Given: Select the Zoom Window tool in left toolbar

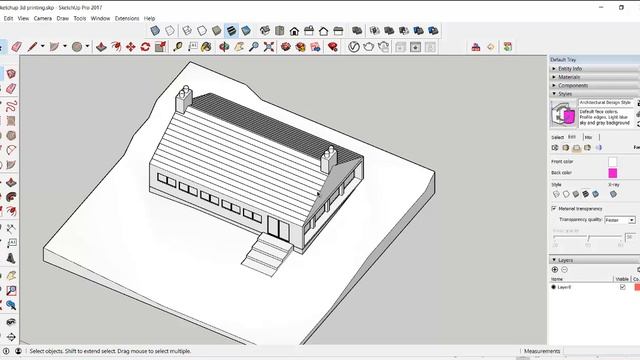Looking at the screenshot, I should point(11,291).
